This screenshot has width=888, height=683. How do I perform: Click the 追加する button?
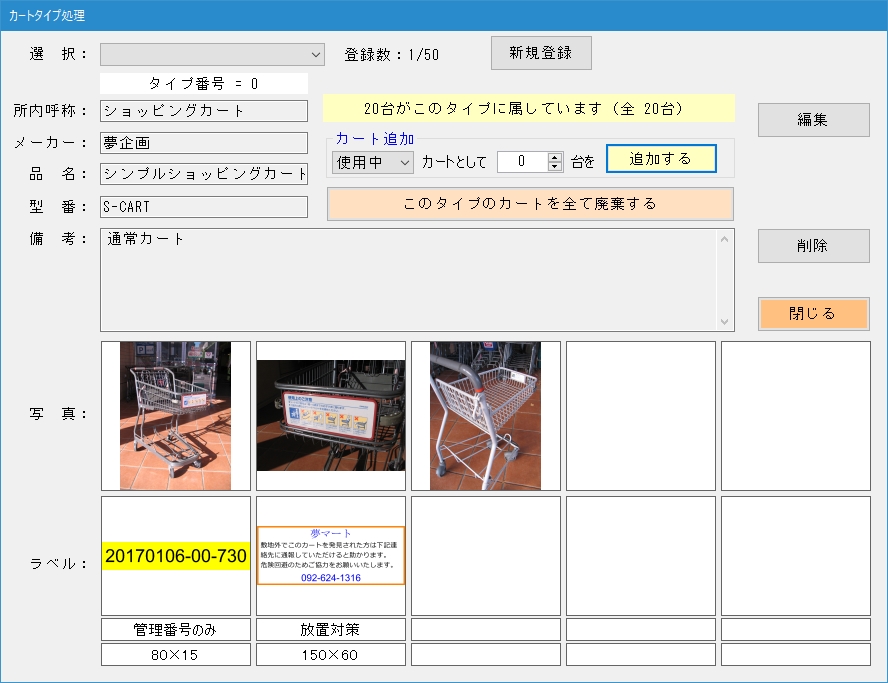coord(661,159)
